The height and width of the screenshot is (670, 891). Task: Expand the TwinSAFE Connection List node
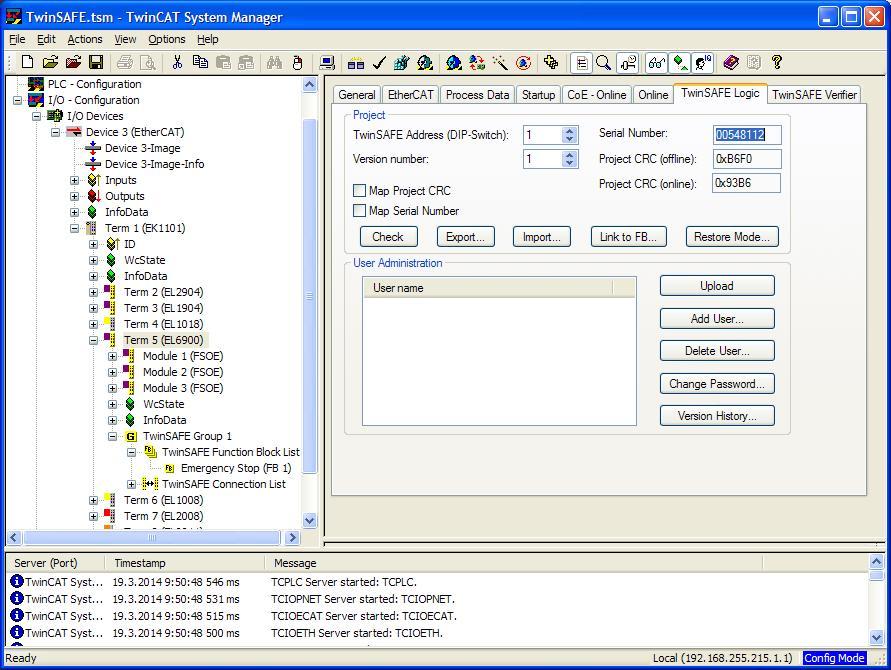click(x=131, y=484)
